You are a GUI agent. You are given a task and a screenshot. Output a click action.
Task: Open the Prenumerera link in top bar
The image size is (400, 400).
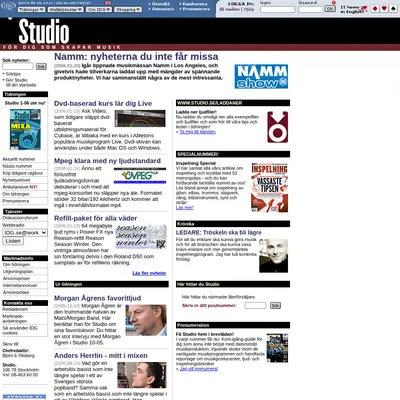(196, 9)
